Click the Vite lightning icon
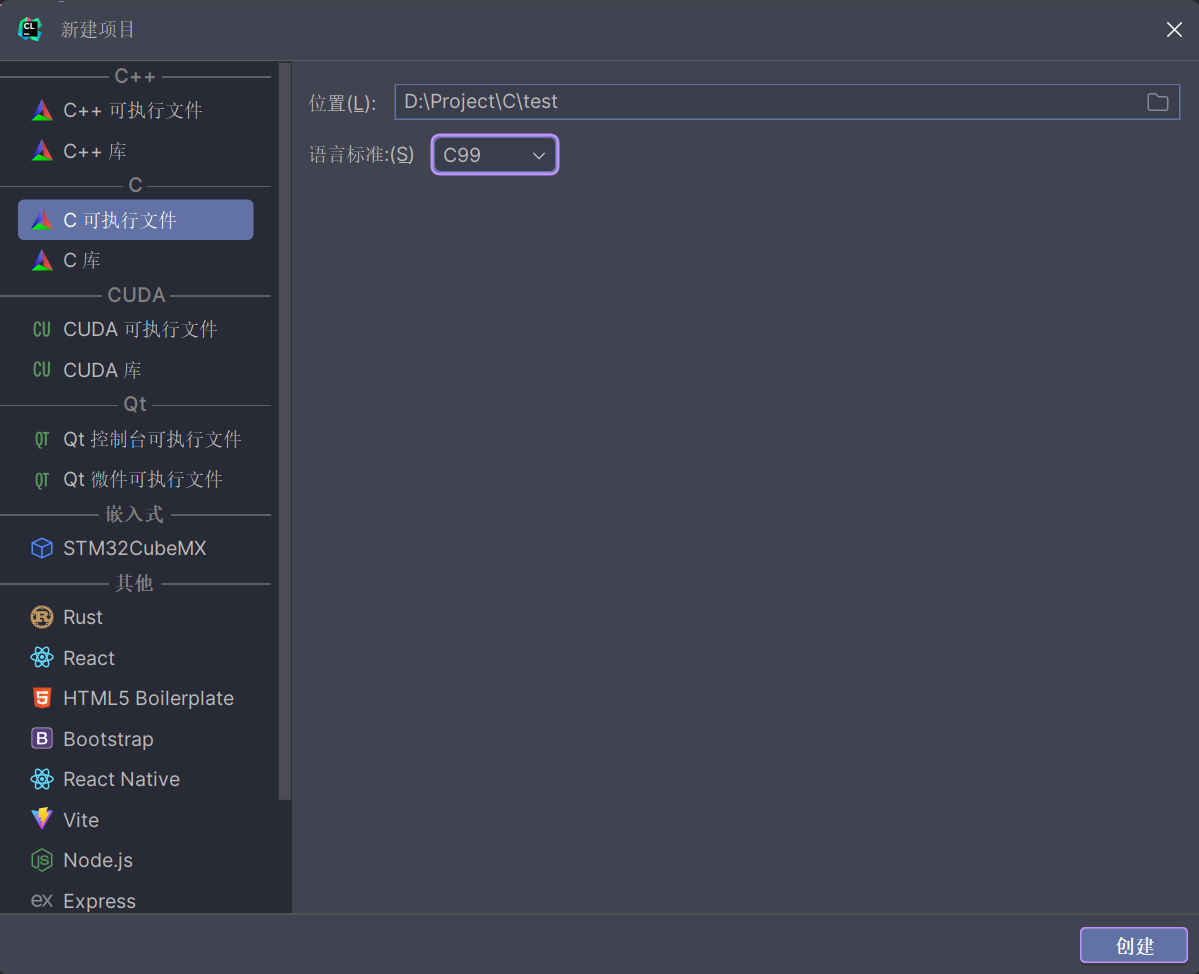 pyautogui.click(x=42, y=819)
